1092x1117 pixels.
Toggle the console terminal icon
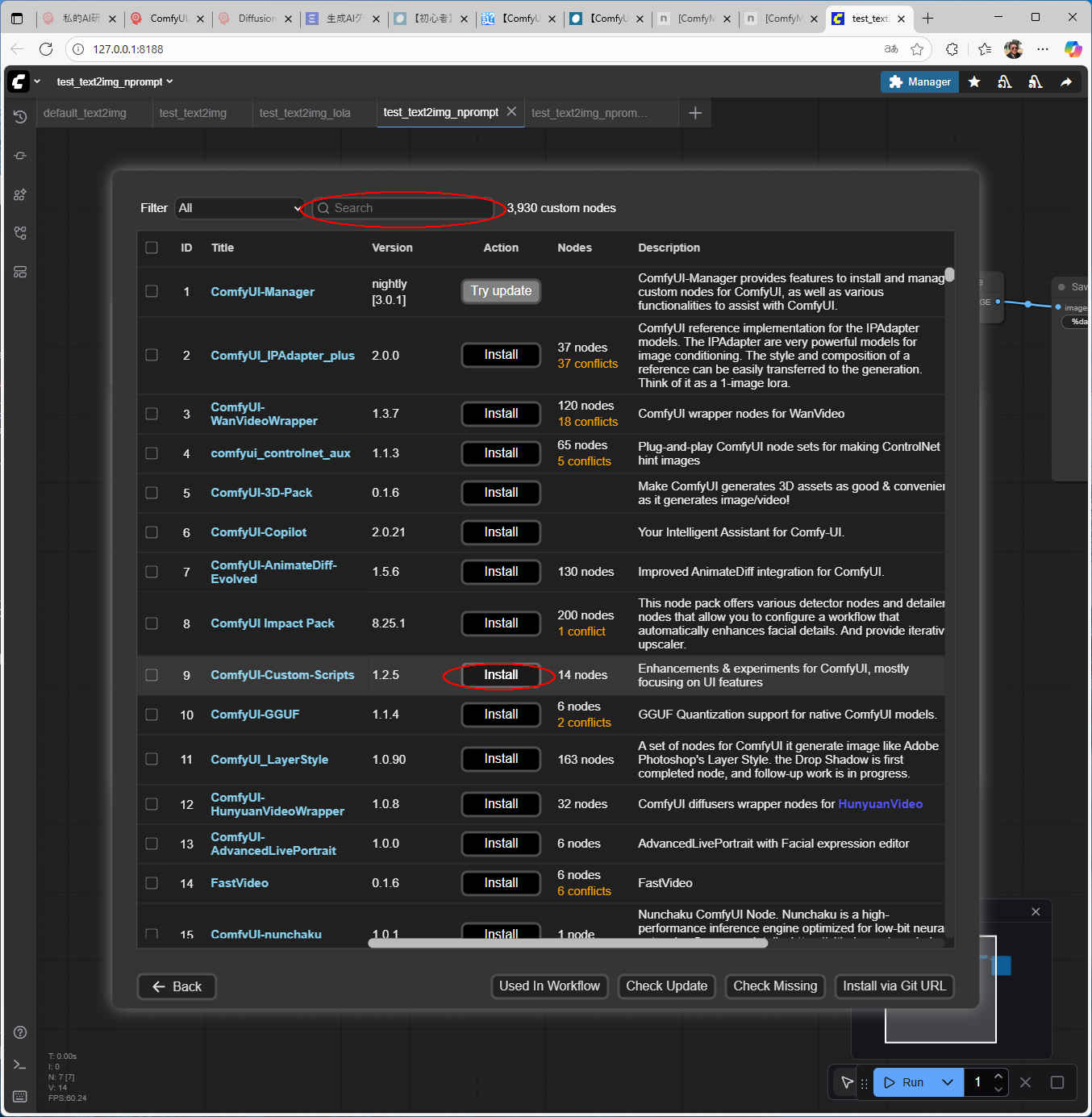[20, 1065]
